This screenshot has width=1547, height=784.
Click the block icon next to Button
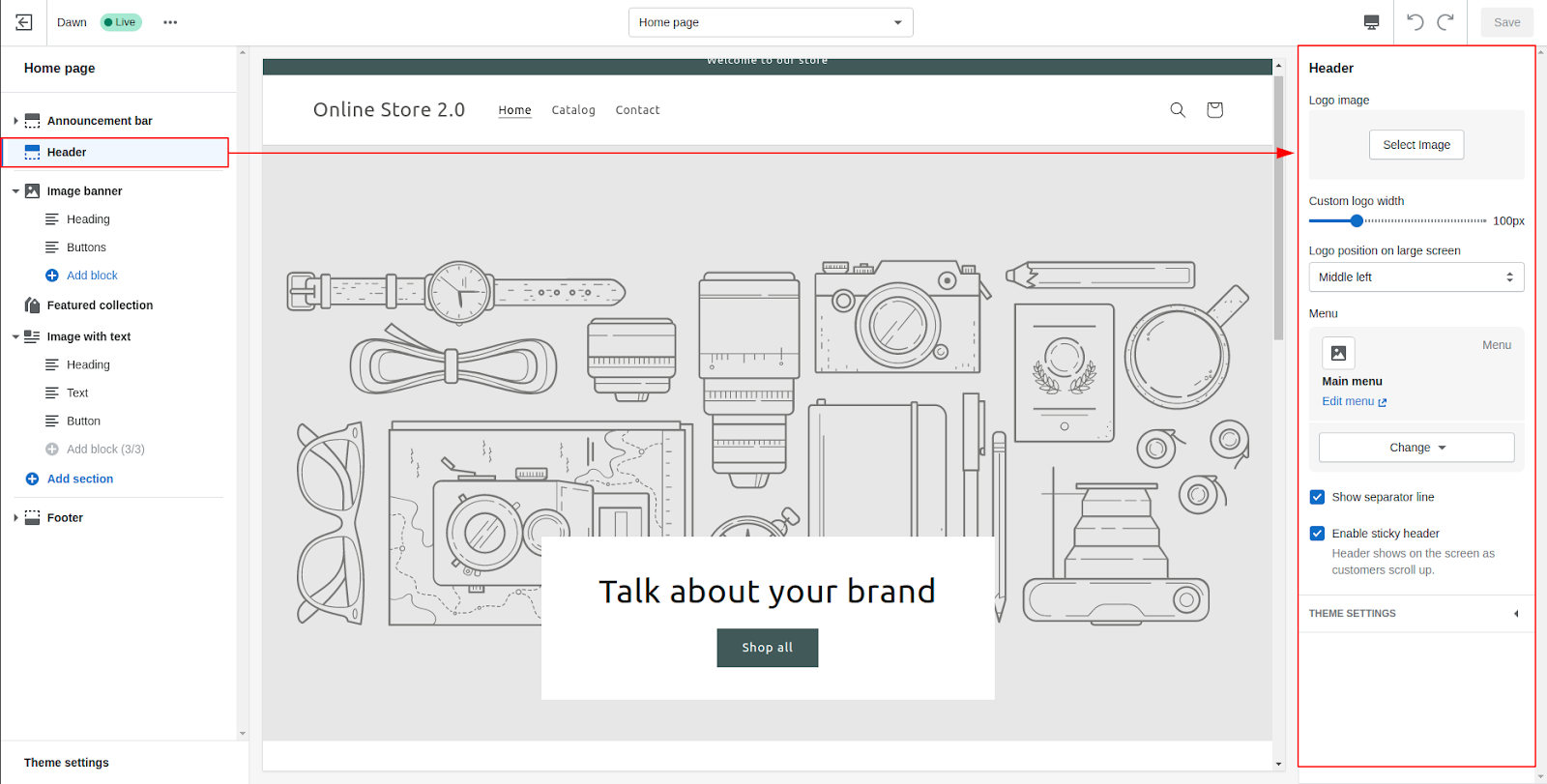(x=52, y=421)
